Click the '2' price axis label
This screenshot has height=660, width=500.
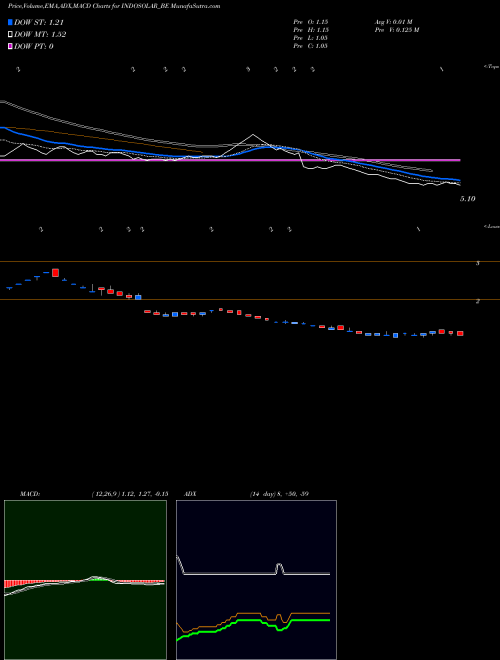[x=477, y=301]
